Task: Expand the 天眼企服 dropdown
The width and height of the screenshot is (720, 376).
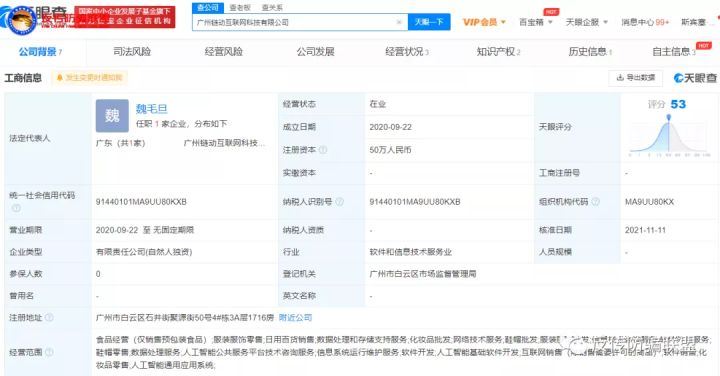Action: pyautogui.click(x=586, y=22)
